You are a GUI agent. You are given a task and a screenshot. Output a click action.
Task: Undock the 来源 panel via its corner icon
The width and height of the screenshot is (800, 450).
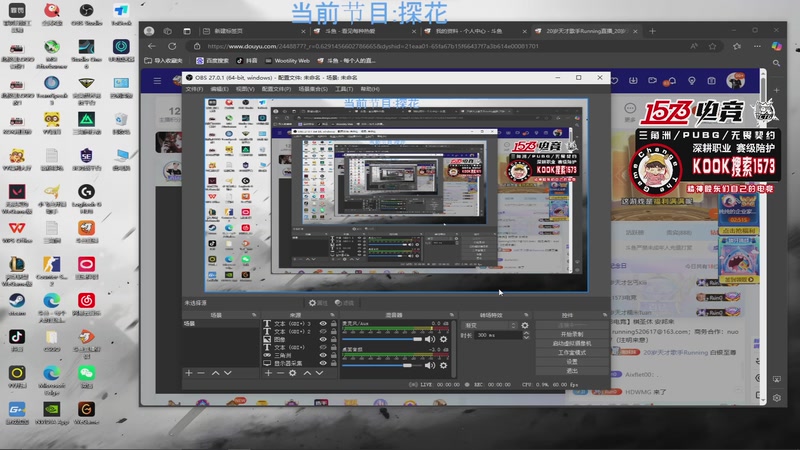point(333,315)
